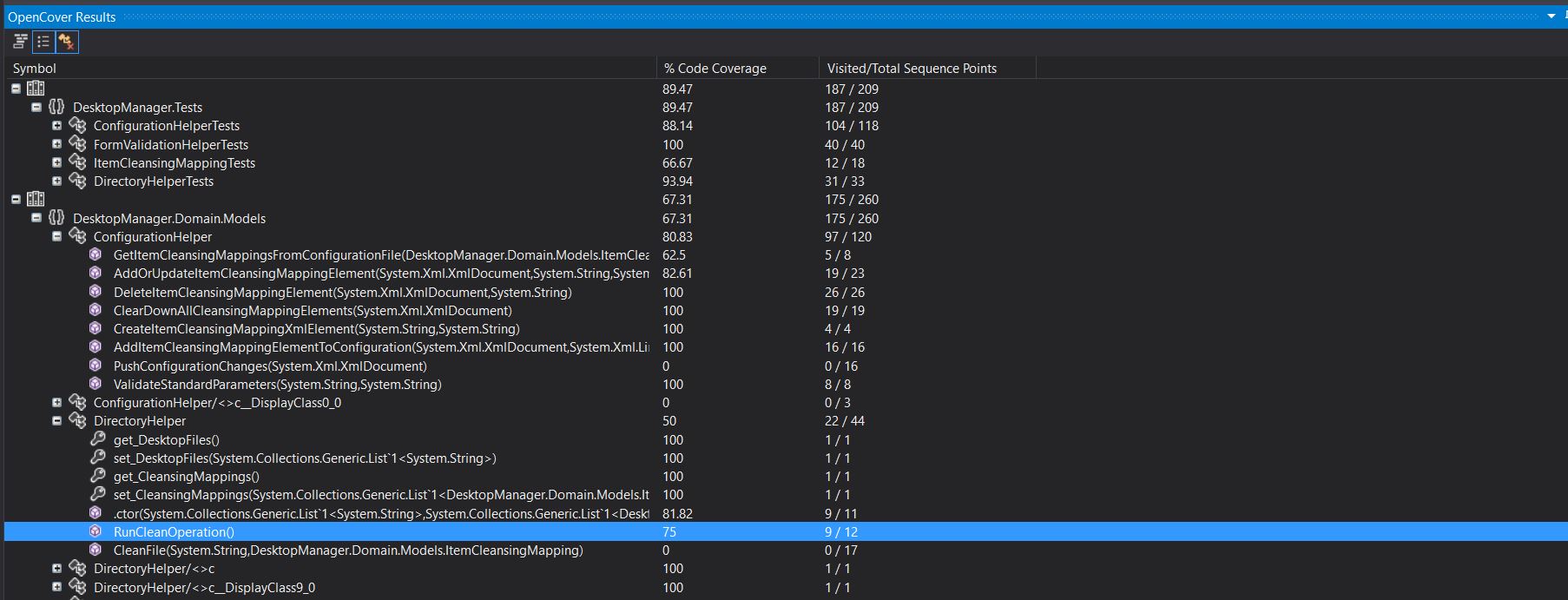The height and width of the screenshot is (600, 1568).
Task: Click the wrench property icon beside get_DesktopFiles()
Action: coord(97,439)
